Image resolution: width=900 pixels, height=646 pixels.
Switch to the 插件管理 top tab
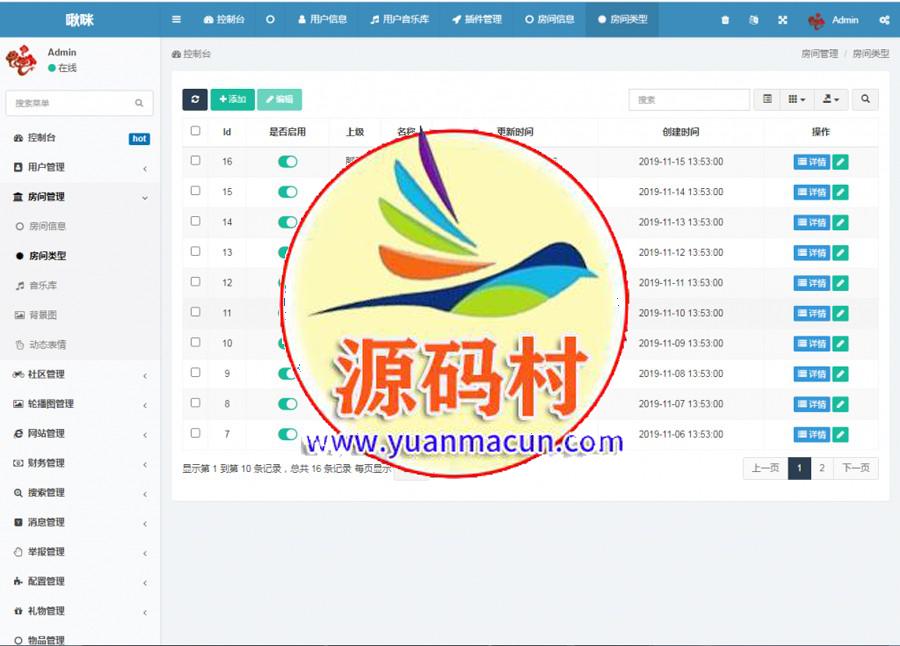click(x=477, y=19)
